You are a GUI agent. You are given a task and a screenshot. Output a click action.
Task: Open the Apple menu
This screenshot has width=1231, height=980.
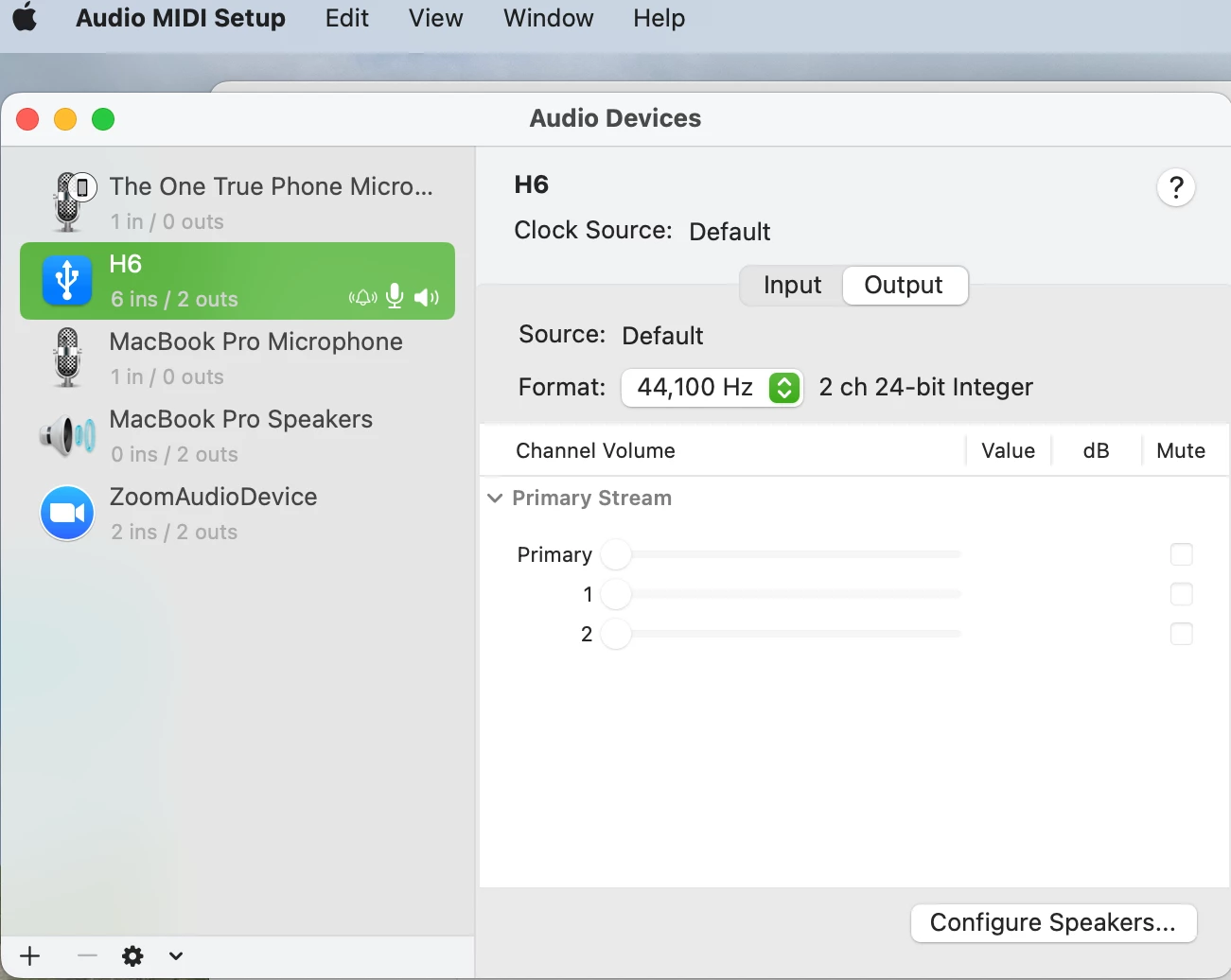point(26,17)
